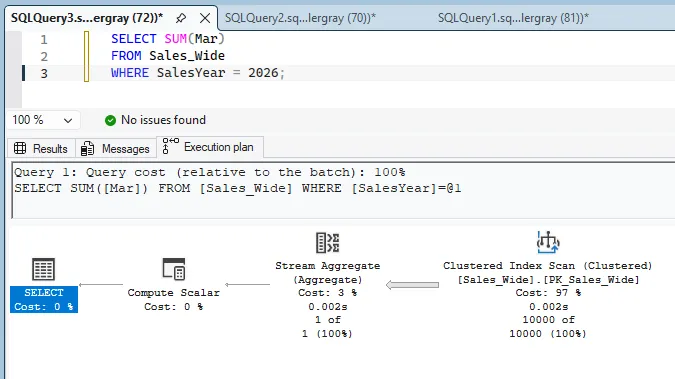The image size is (675, 379).
Task: Select the SELECT operator icon in plan
Action: pyautogui.click(x=43, y=270)
